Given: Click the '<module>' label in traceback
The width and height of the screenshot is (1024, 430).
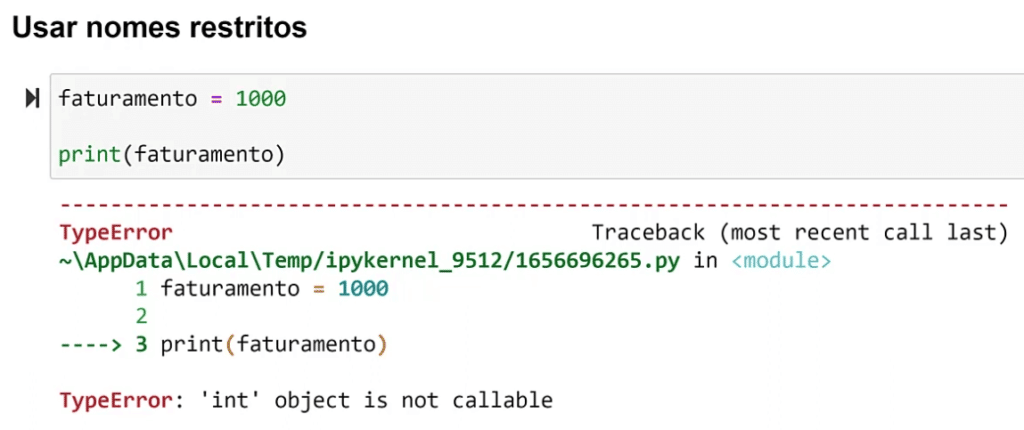Looking at the screenshot, I should [781, 261].
